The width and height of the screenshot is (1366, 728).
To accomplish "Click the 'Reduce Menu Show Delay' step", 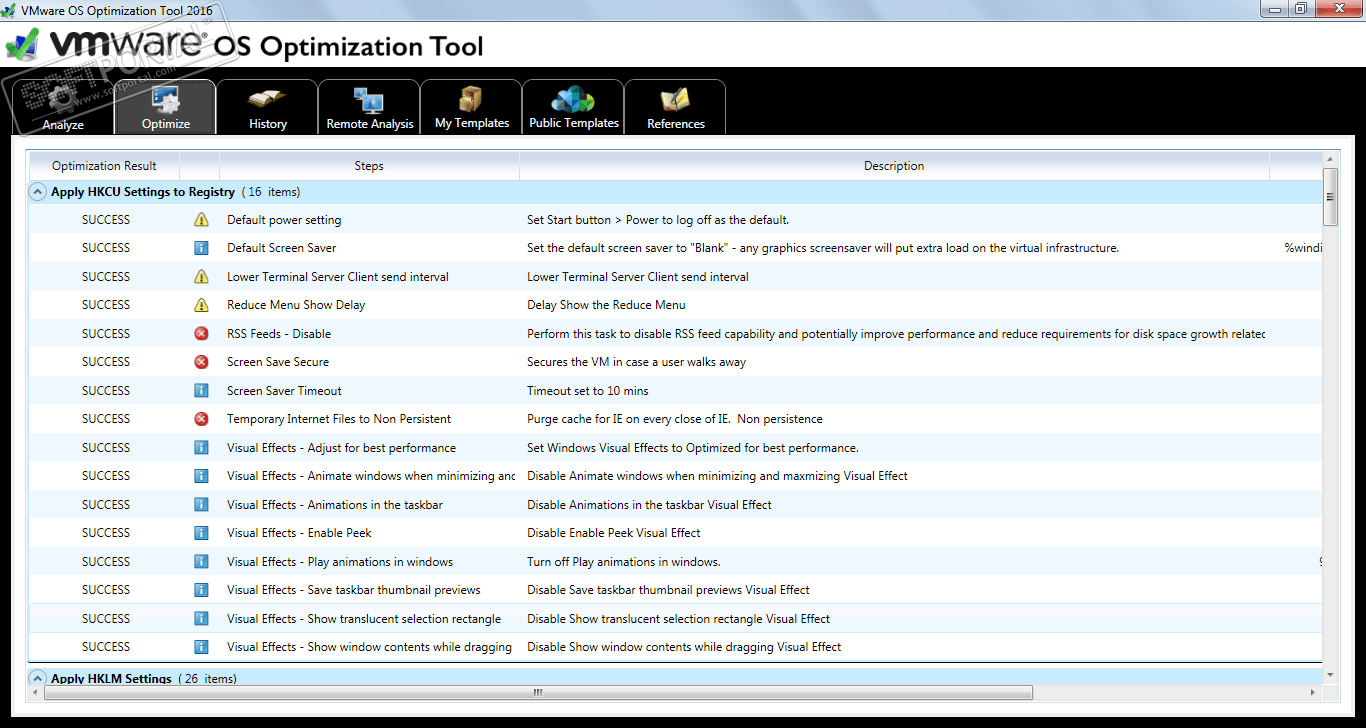I will click(x=296, y=305).
